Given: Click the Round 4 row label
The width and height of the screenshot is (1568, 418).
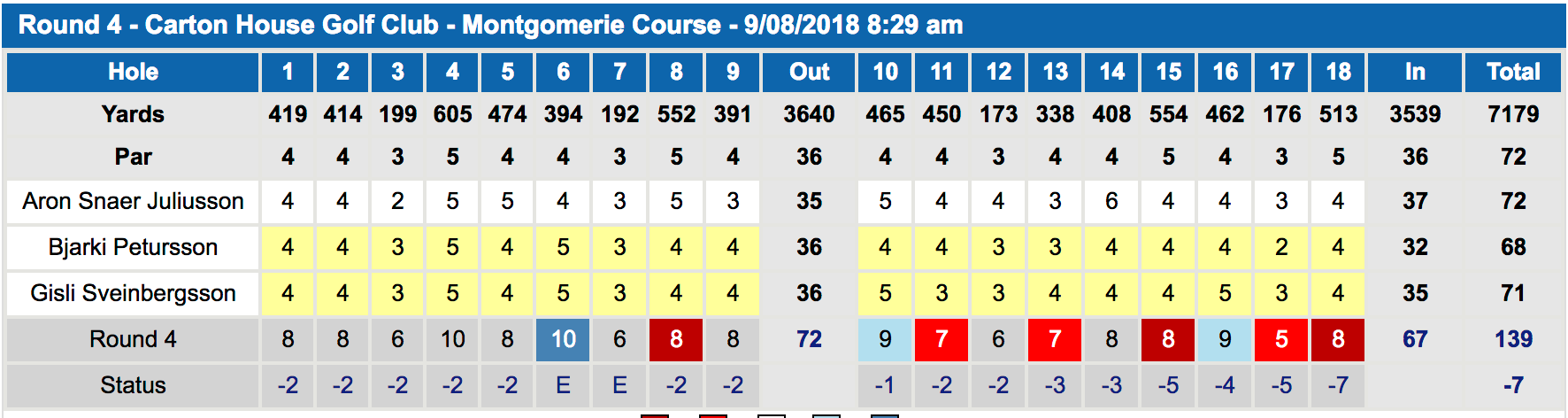Looking at the screenshot, I should 133,340.
